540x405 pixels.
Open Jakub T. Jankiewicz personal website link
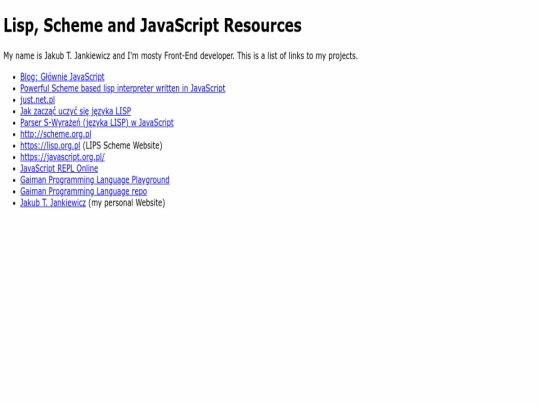pyautogui.click(x=53, y=202)
